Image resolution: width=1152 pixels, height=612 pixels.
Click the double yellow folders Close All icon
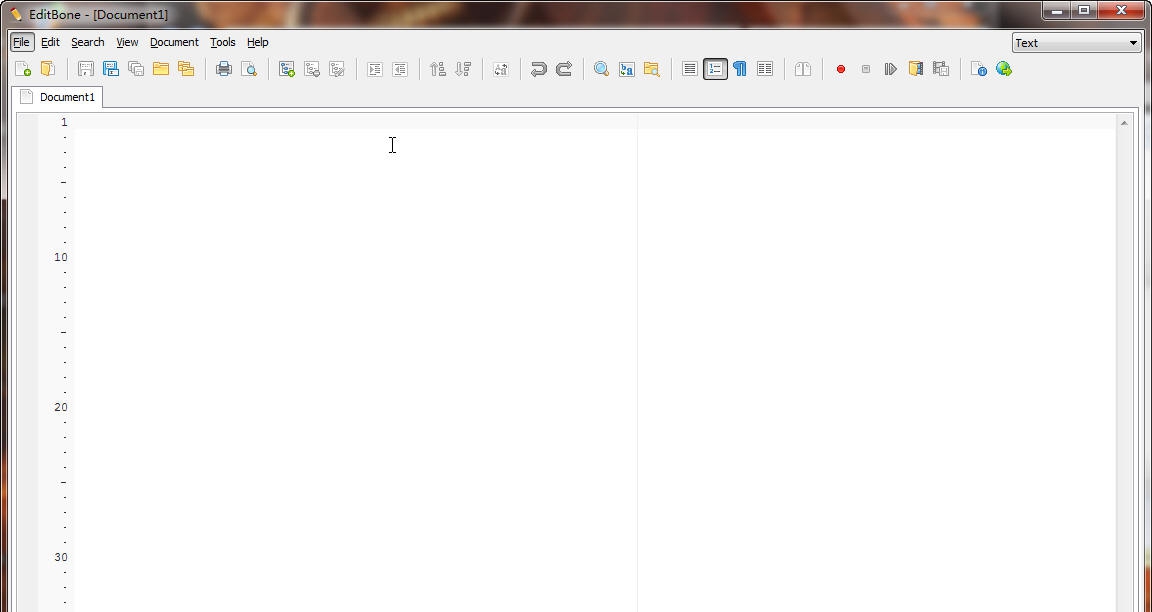point(186,69)
